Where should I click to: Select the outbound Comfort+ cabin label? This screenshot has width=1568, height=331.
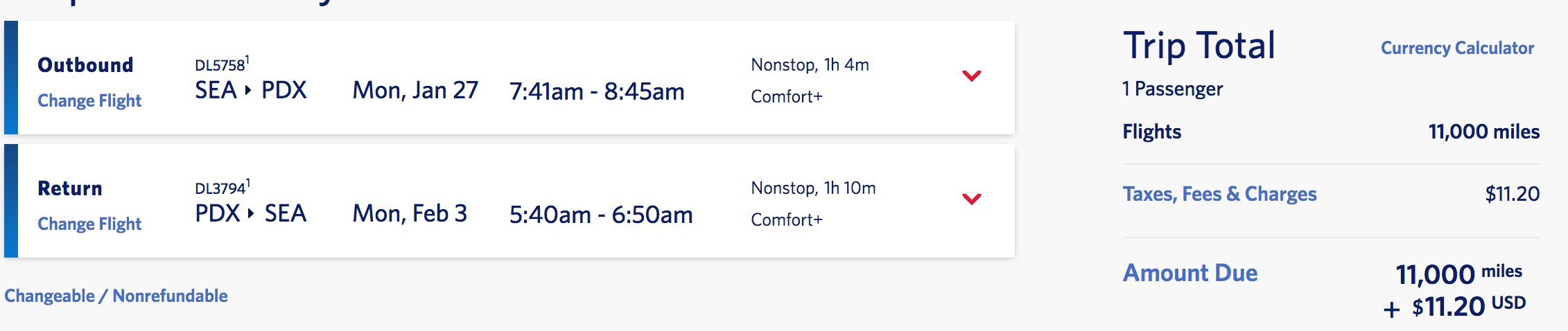point(786,97)
